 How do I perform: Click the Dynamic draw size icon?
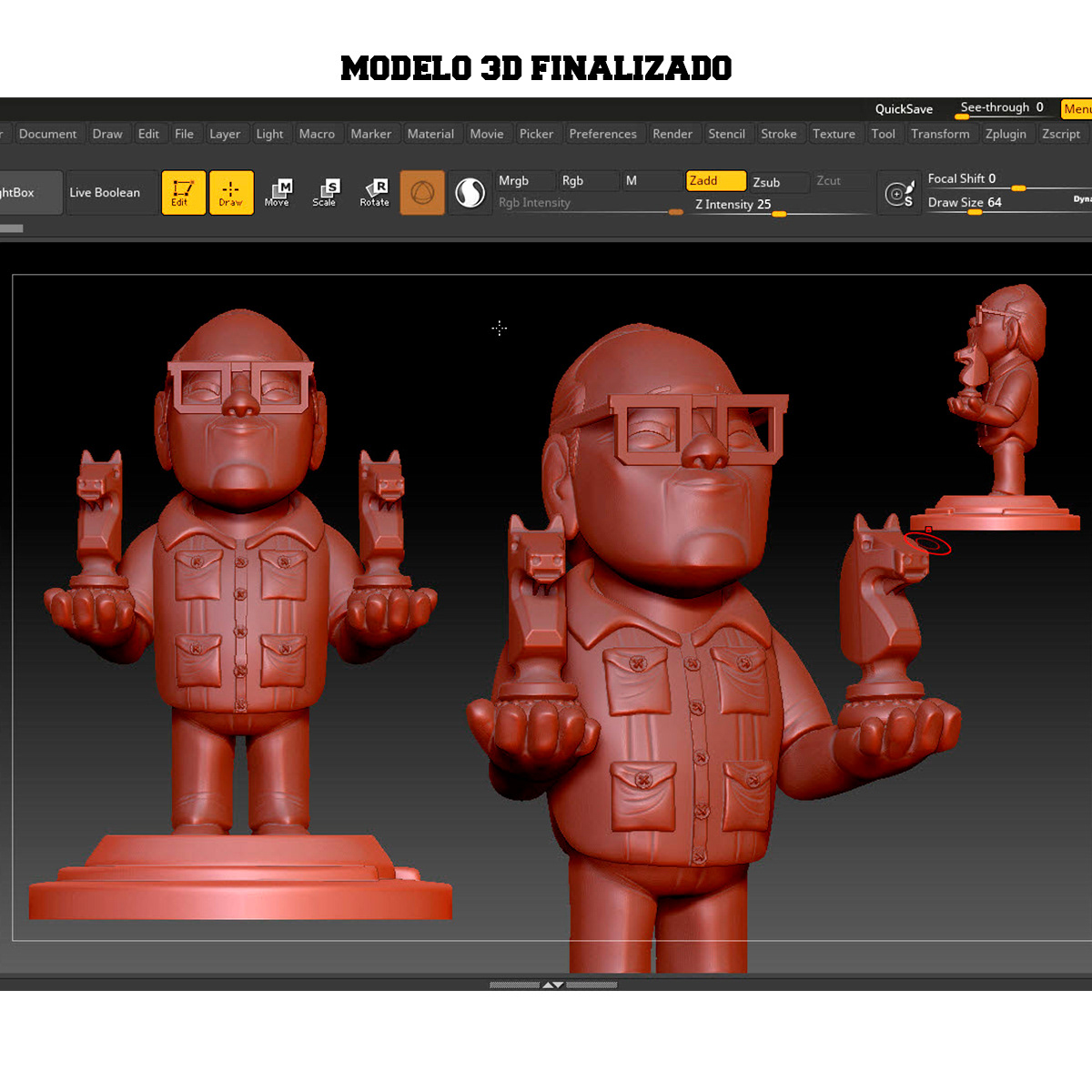click(x=899, y=192)
